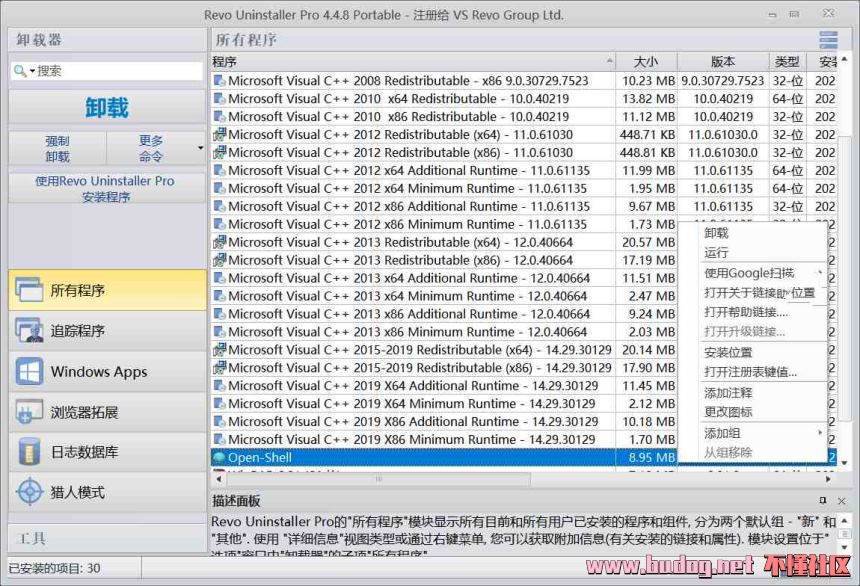Image resolution: width=860 pixels, height=586 pixels.
Task: Click status bar text 已安装的项目: 30
Action: (55, 568)
